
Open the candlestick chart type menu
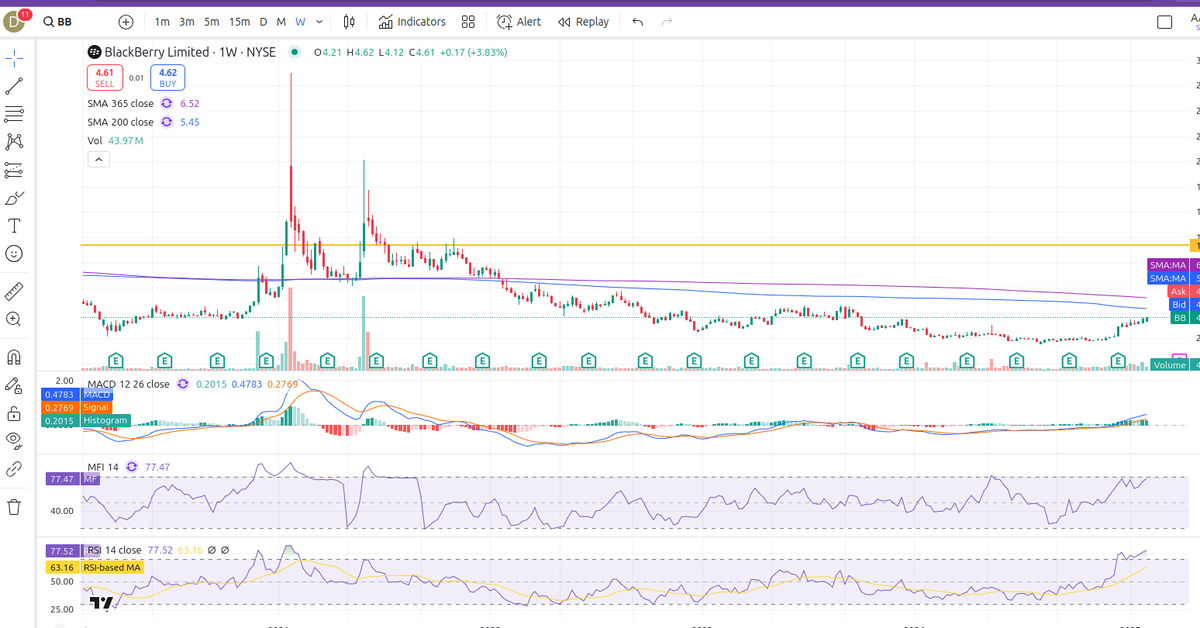coord(349,22)
